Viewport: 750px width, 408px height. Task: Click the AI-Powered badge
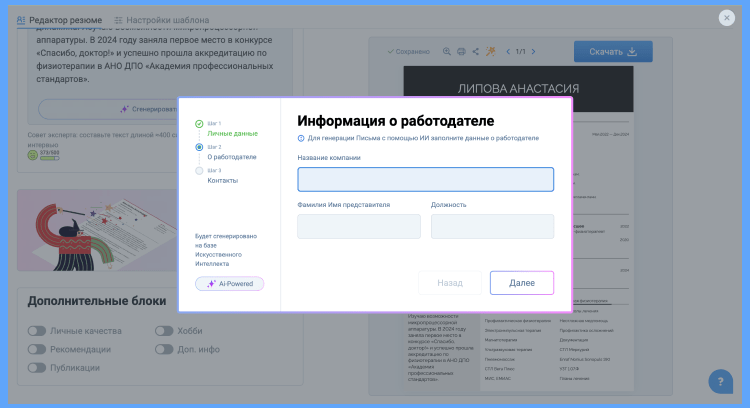click(230, 284)
